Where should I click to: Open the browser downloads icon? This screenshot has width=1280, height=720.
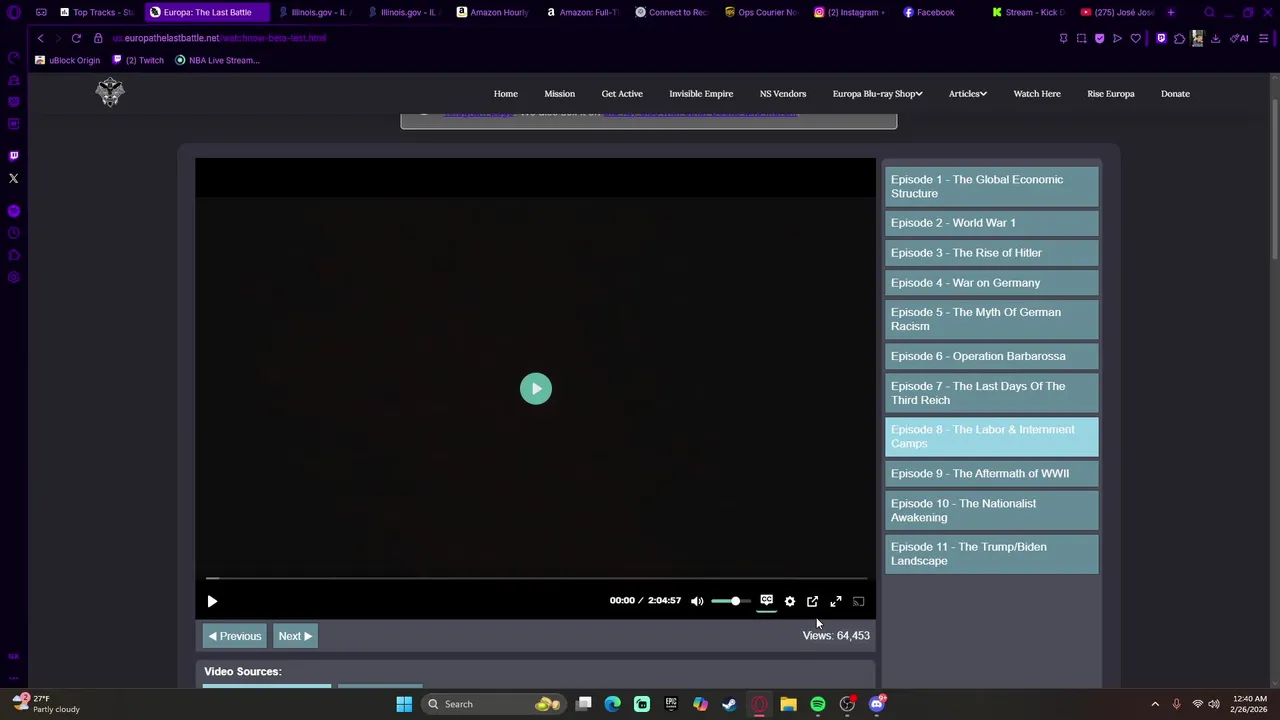1215,38
